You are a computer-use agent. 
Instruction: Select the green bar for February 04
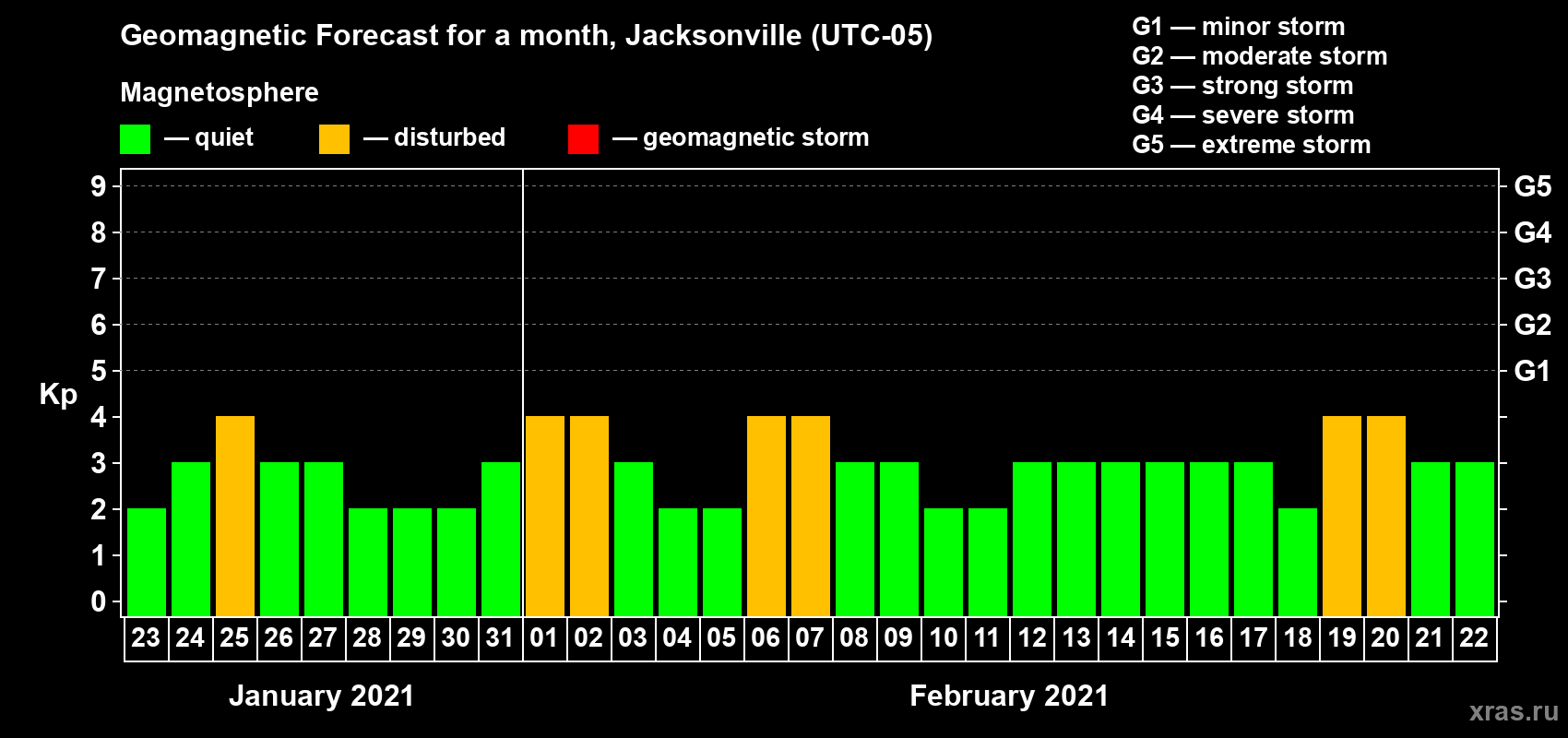(x=678, y=562)
